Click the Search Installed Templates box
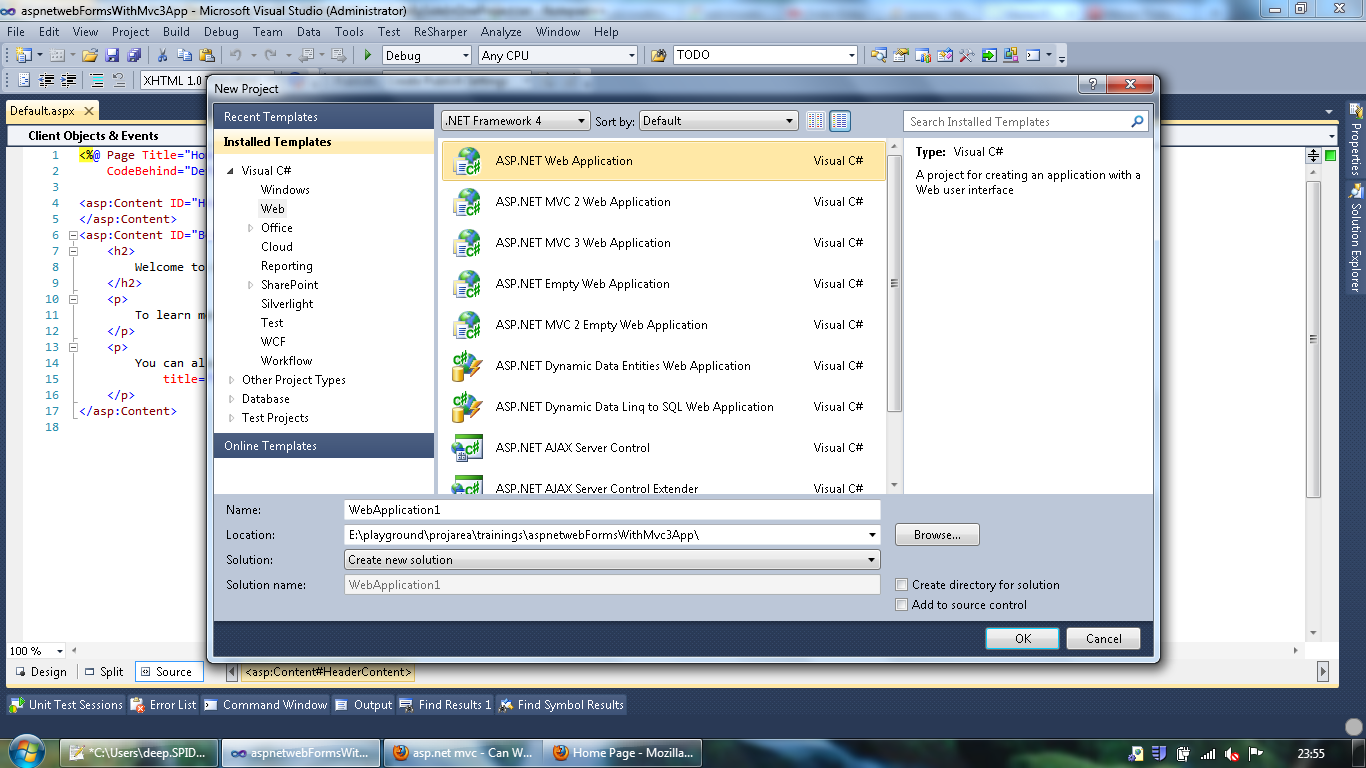 [x=1018, y=121]
